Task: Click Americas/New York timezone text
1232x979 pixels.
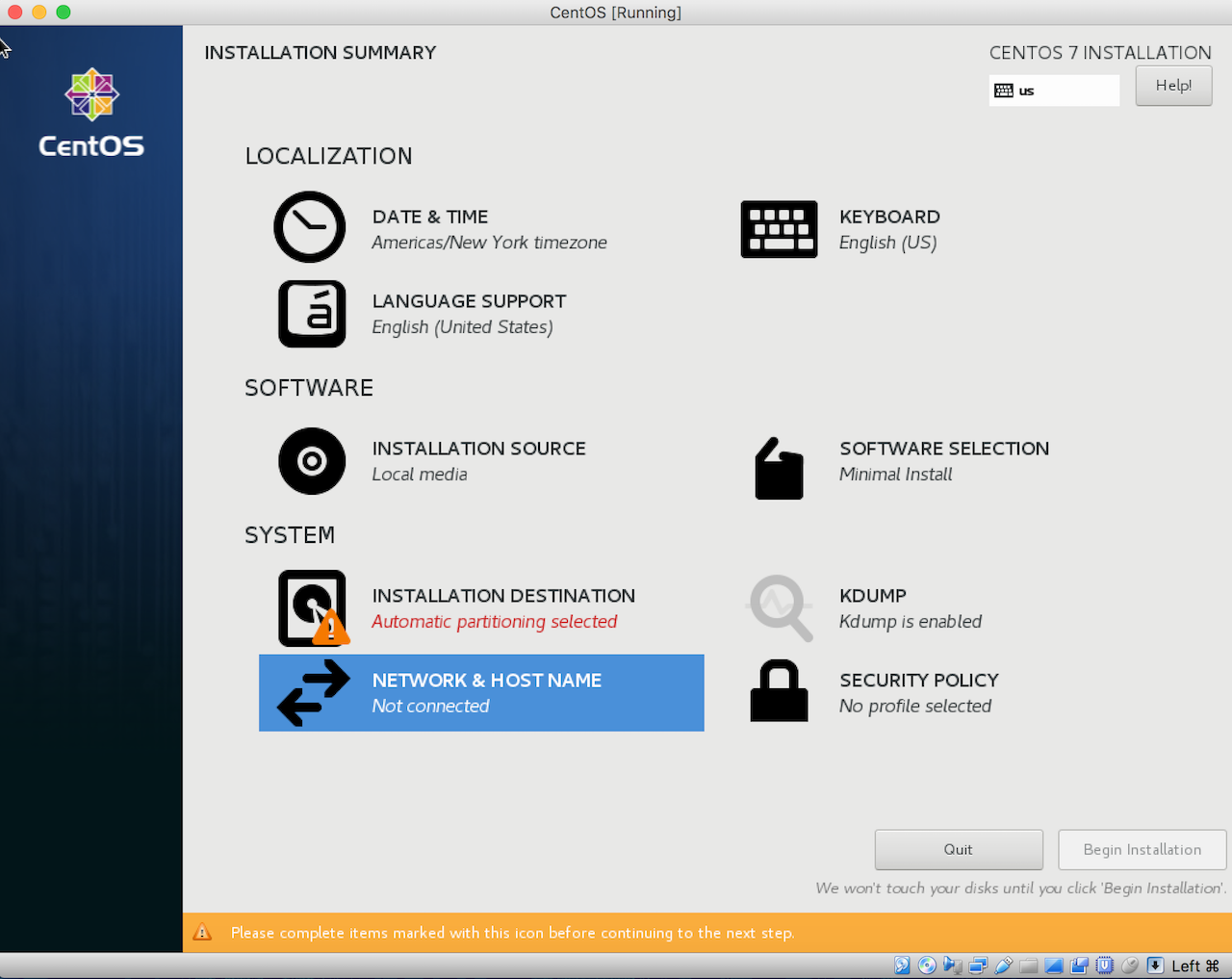Action: (x=490, y=243)
